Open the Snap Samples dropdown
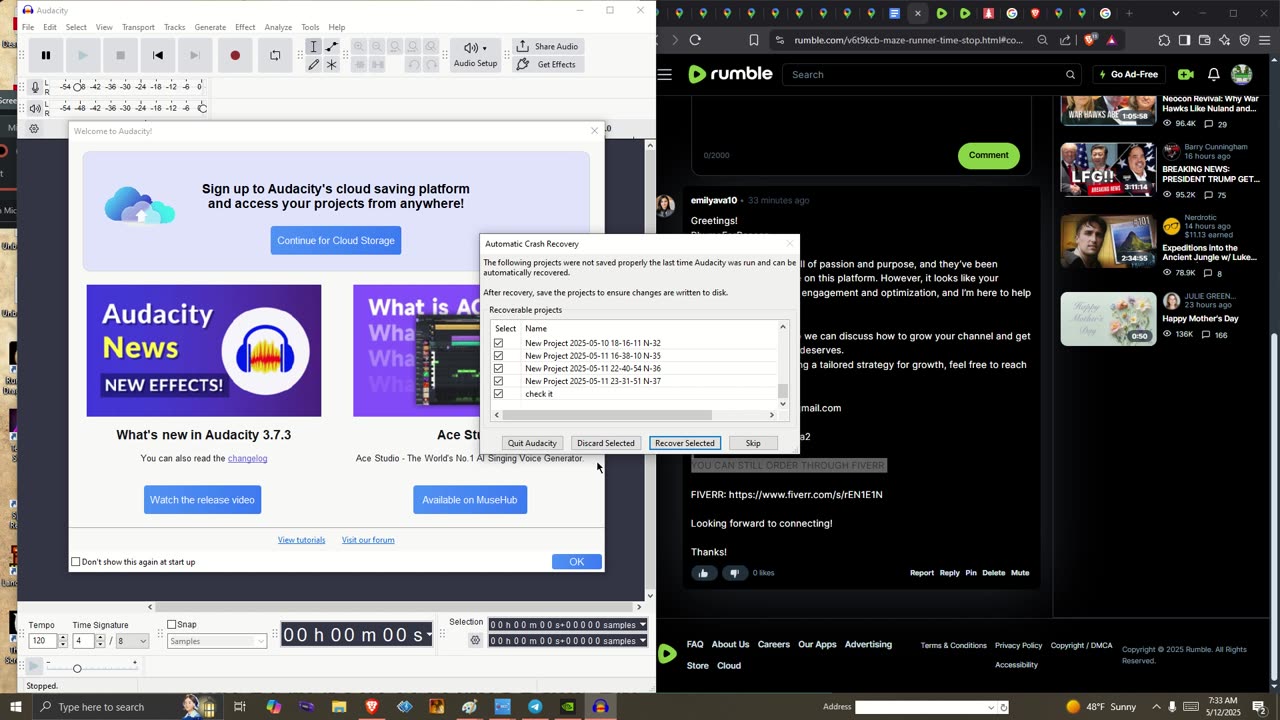The image size is (1280, 720). coord(216,641)
